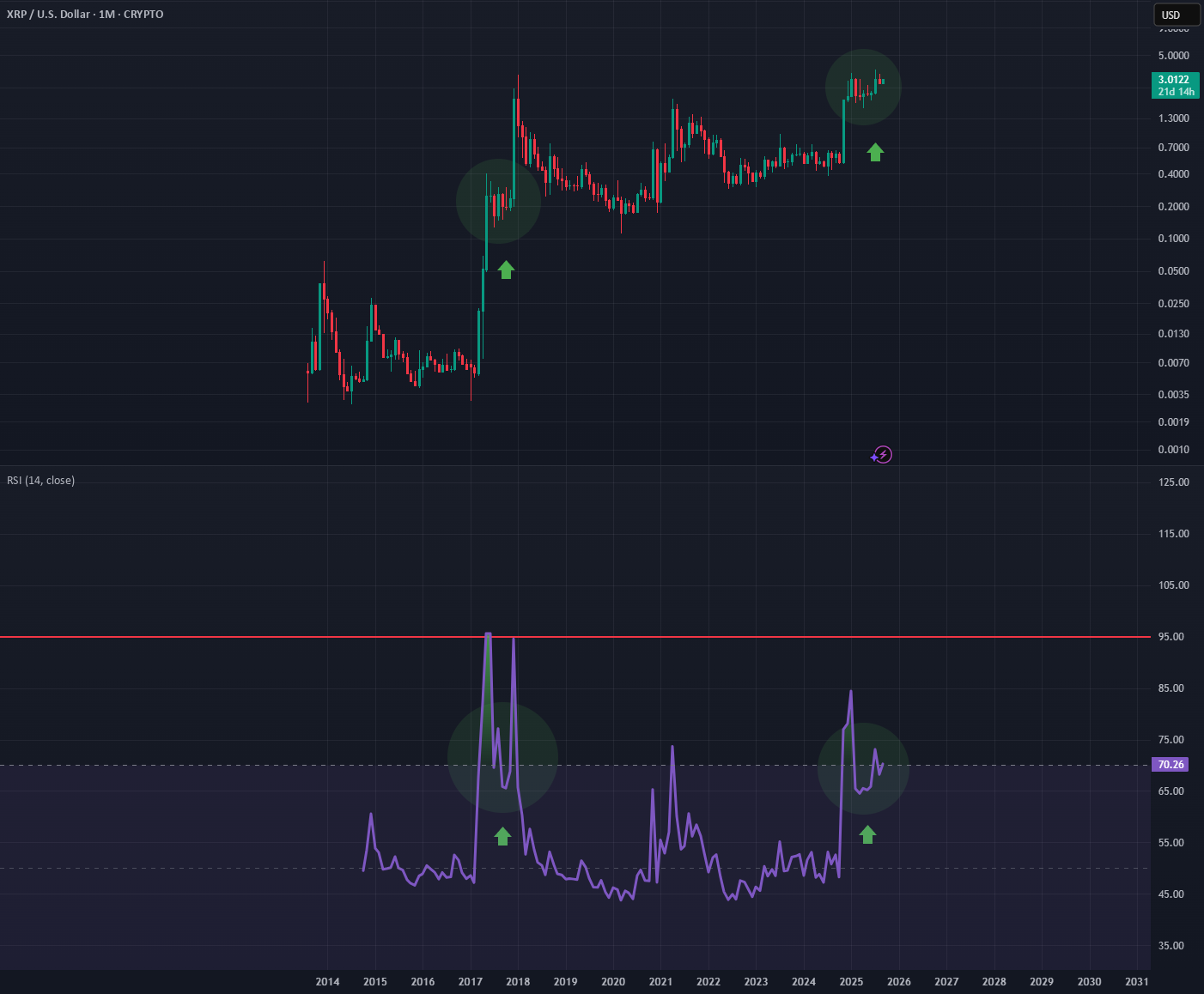
Task: Click the 2024 label on time axis
Action: coord(804,982)
